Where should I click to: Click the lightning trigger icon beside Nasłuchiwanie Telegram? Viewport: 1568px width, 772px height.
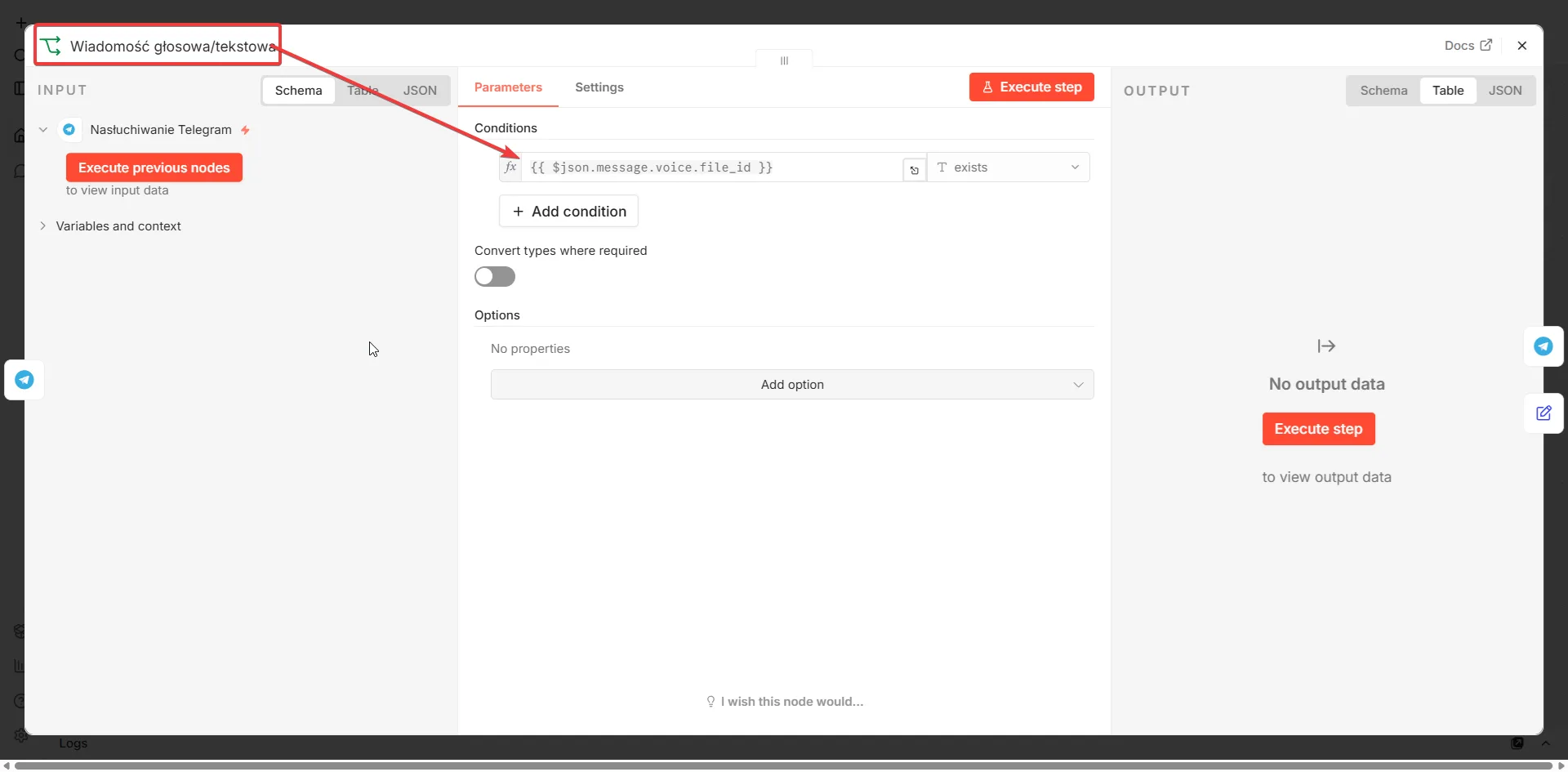click(245, 130)
